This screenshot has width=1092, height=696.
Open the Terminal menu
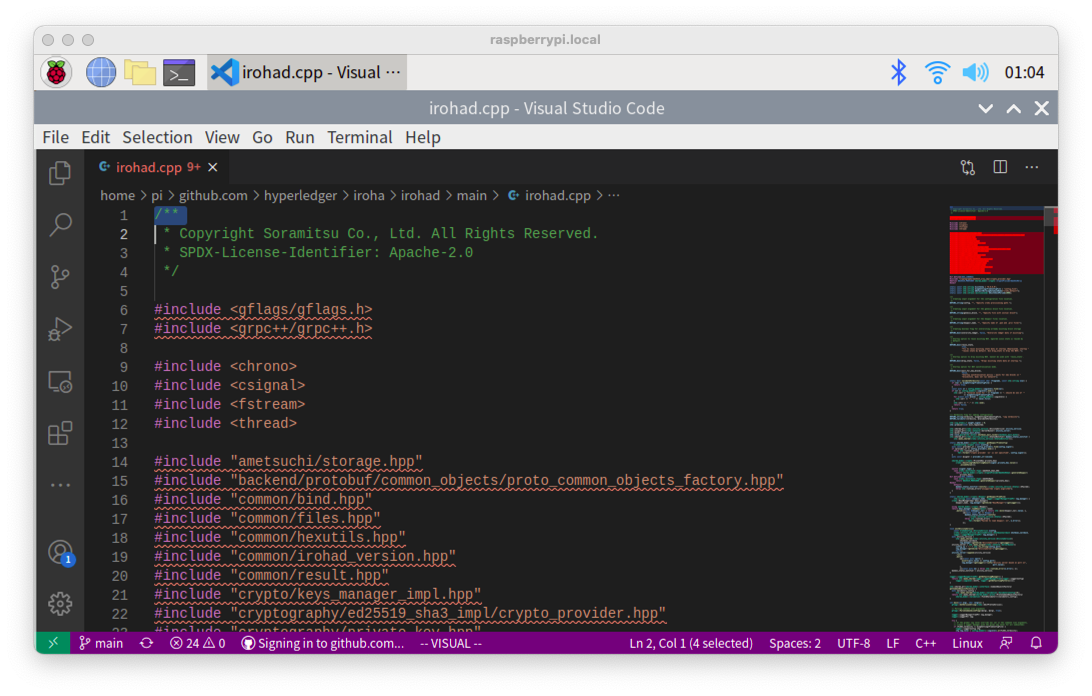(x=360, y=137)
